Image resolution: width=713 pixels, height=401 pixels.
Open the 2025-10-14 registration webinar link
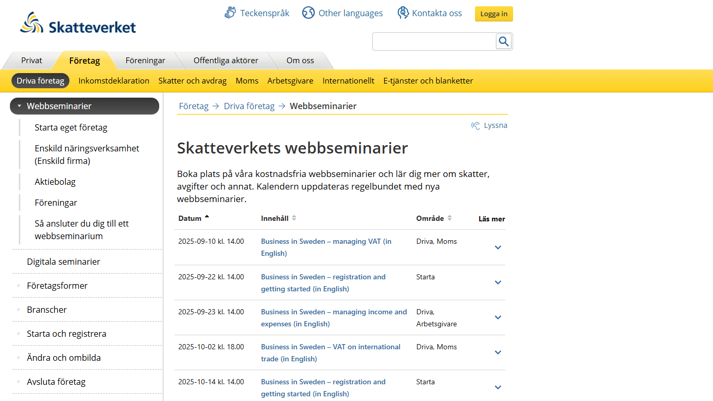(323, 388)
